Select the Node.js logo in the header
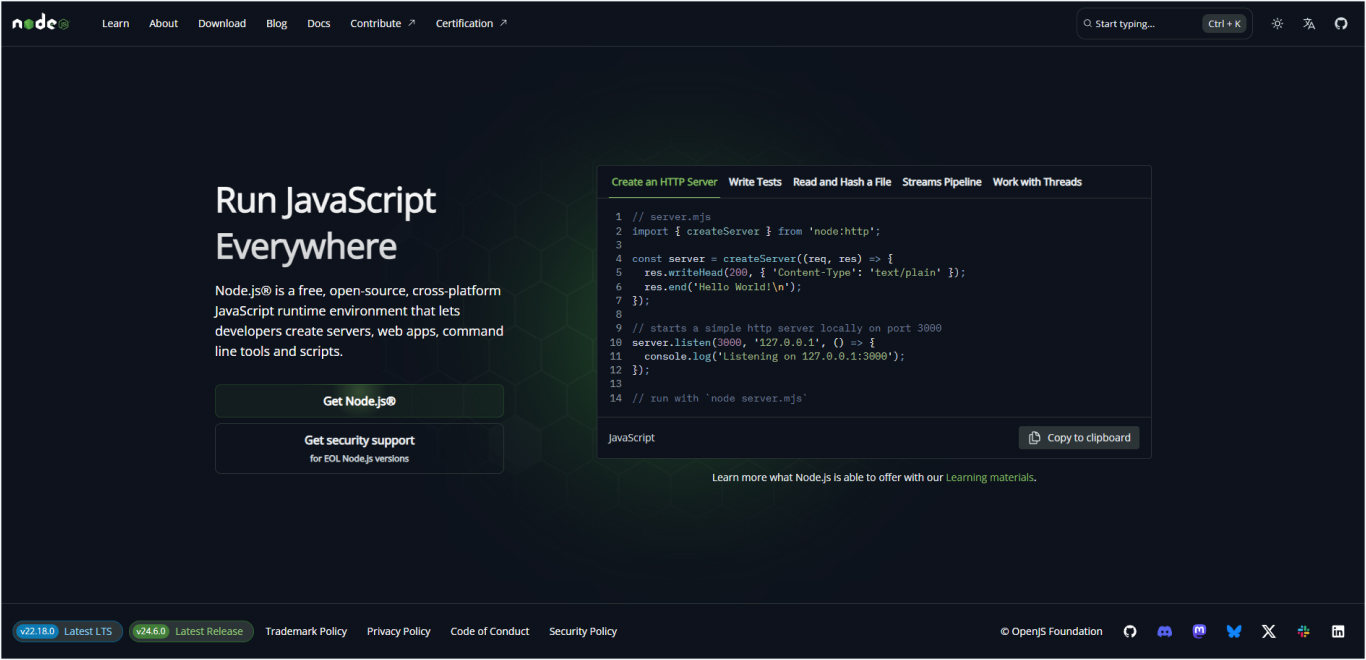The height and width of the screenshot is (660, 1366). click(x=40, y=22)
